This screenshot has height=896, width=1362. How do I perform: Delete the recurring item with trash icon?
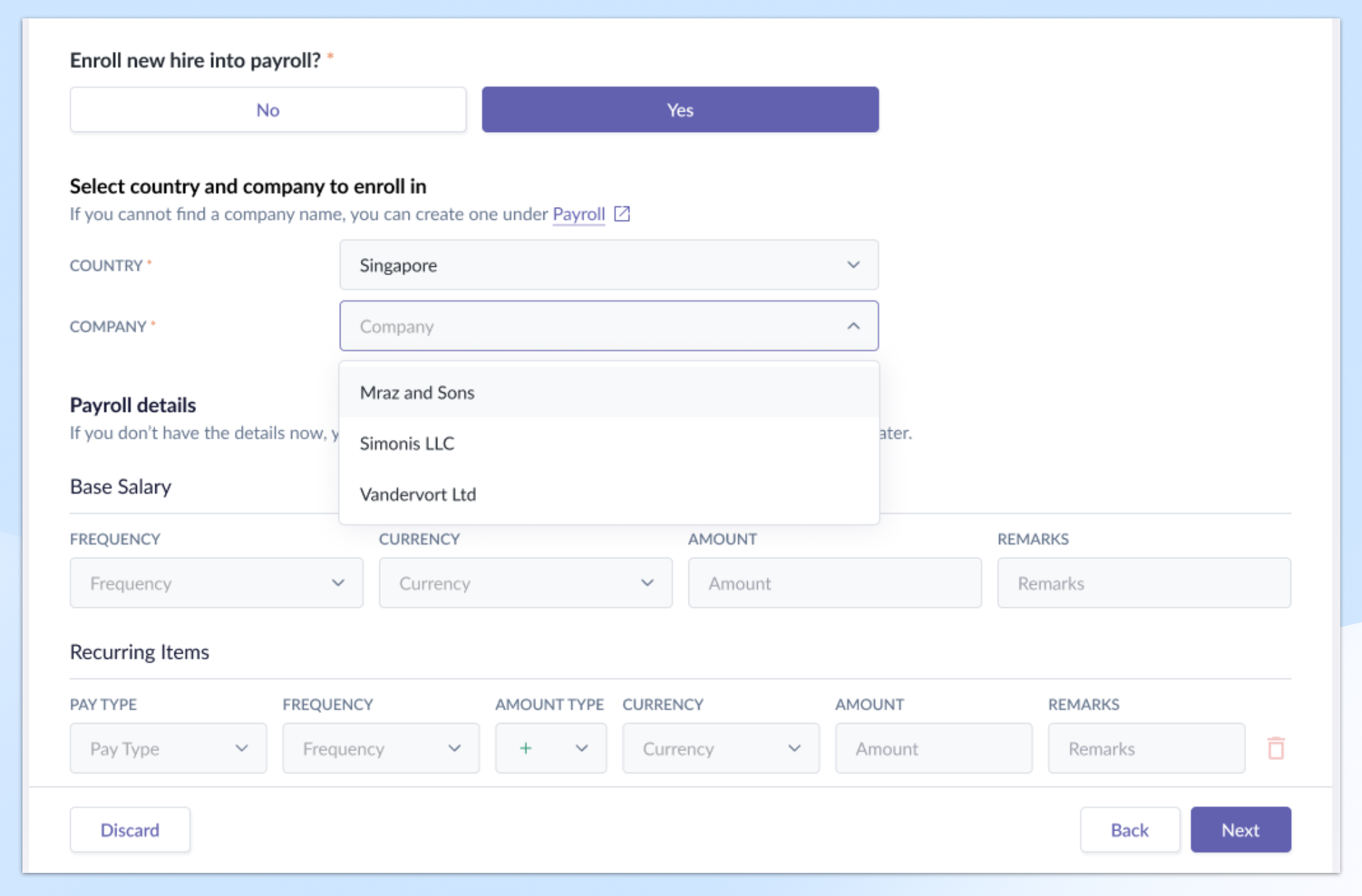point(1276,748)
